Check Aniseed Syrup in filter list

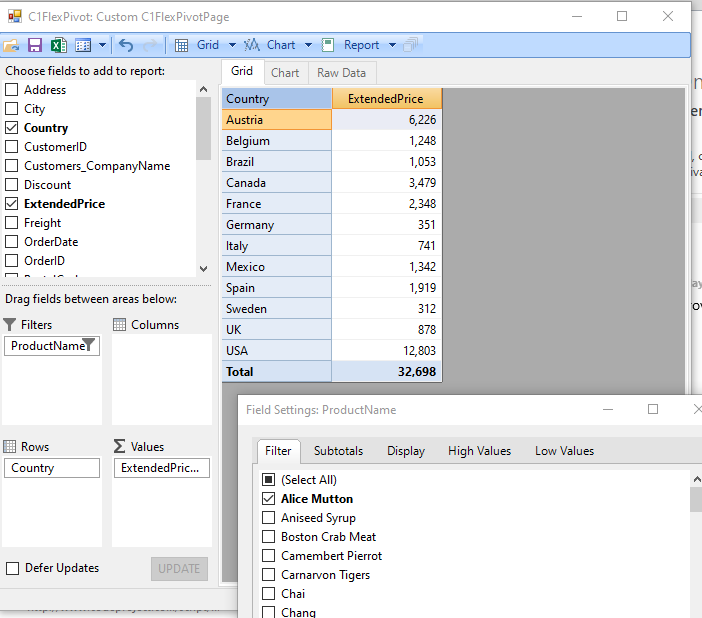(268, 518)
